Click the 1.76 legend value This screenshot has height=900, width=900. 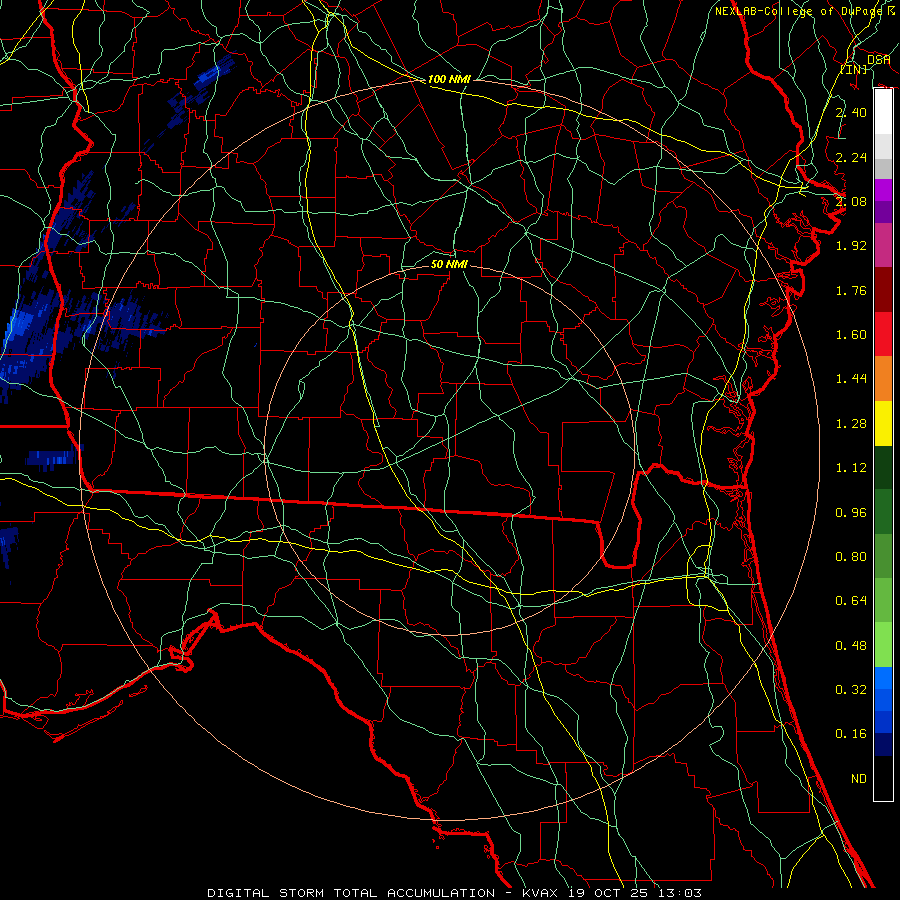click(x=851, y=290)
